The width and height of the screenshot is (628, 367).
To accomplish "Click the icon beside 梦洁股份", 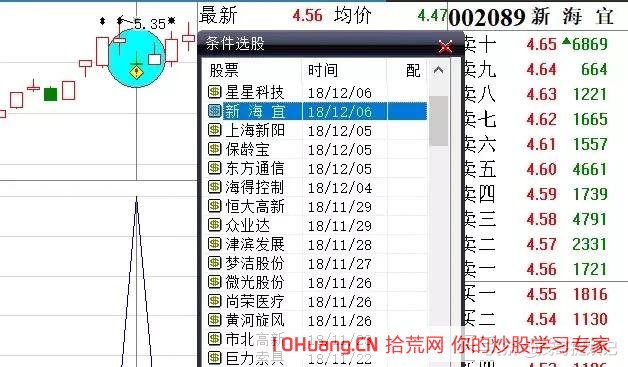I will point(215,263).
